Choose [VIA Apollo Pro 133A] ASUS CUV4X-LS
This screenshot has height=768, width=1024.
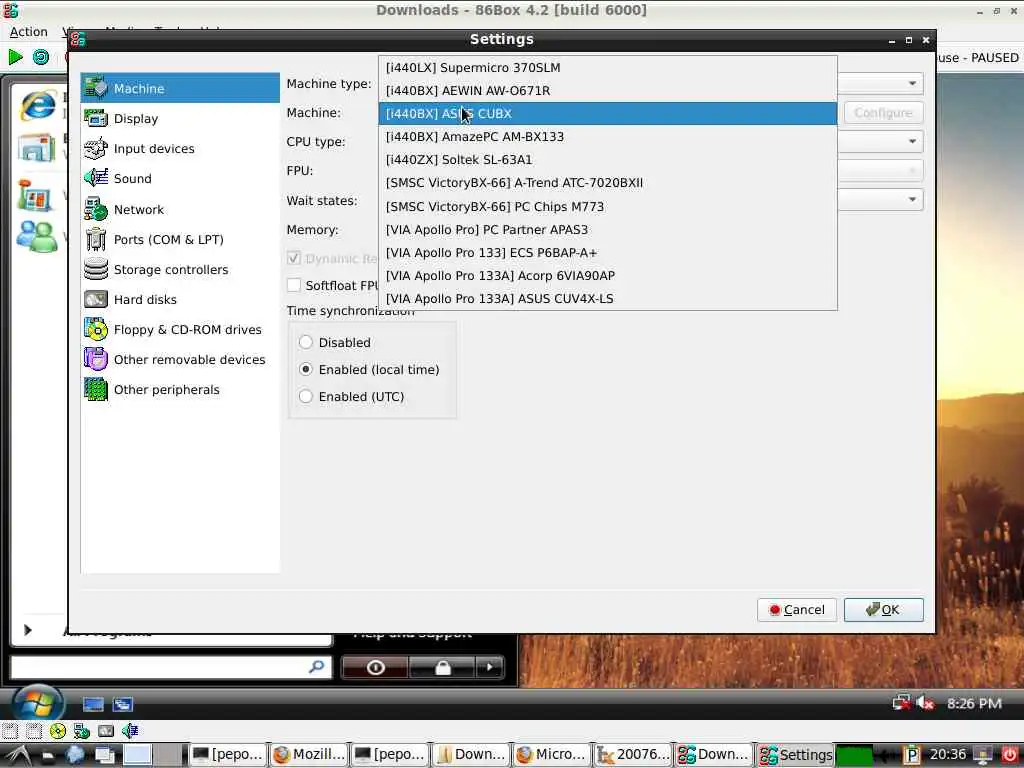[607, 298]
